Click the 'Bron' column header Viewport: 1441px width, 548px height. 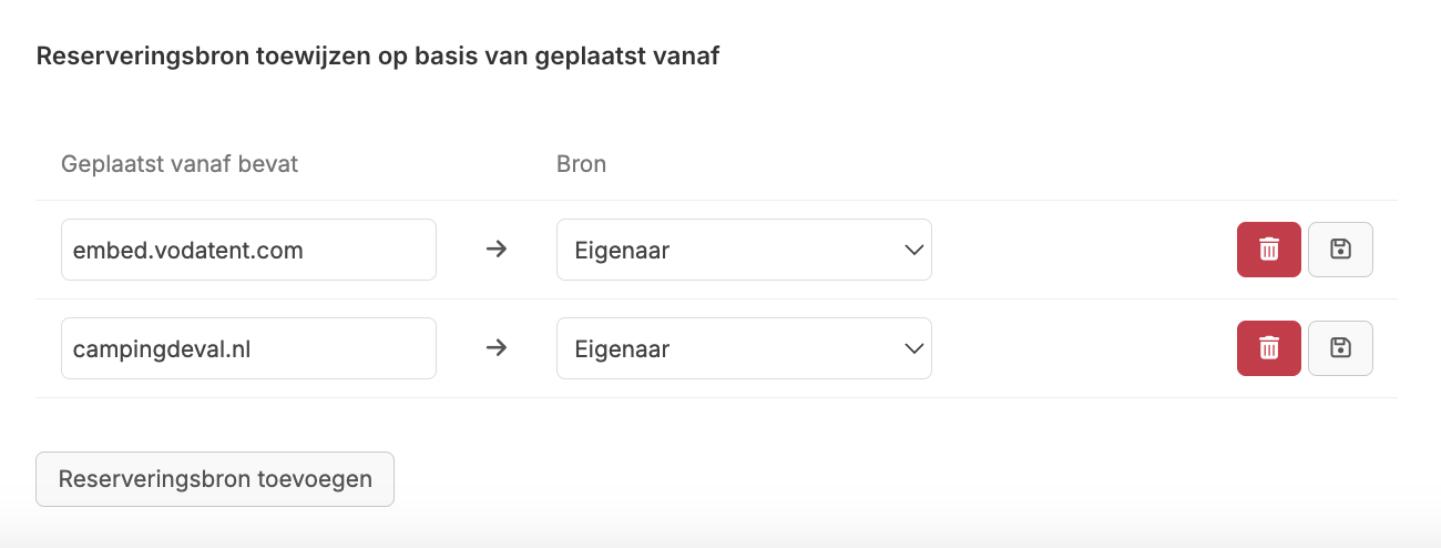coord(581,164)
